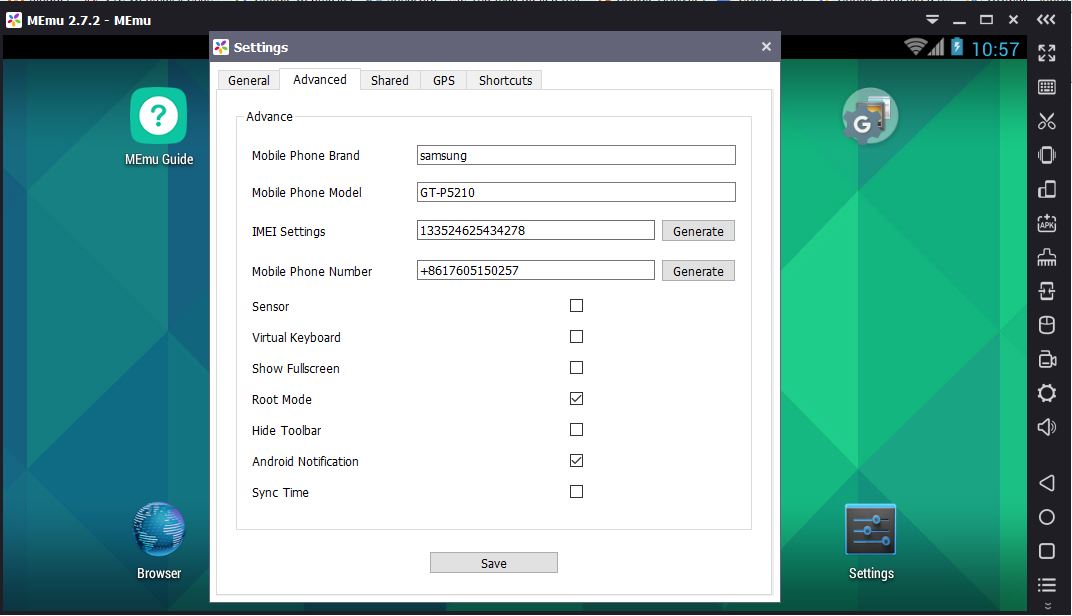Start video recording from the sidebar
Viewport: 1072px width, 616px height.
[1047, 359]
